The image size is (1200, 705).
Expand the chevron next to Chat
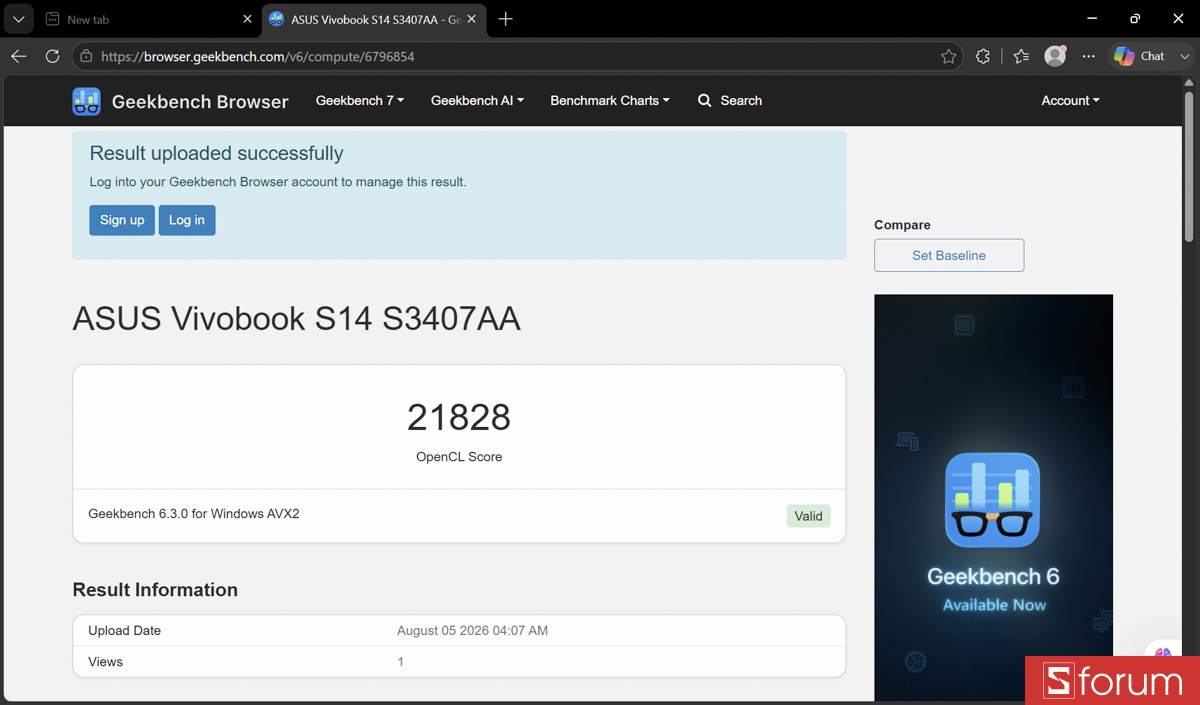(x=1185, y=57)
